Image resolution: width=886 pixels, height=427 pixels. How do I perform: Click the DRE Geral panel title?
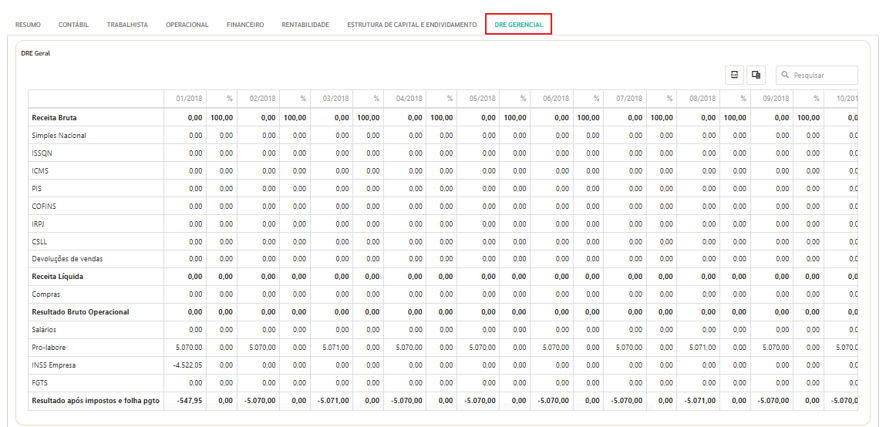36,54
